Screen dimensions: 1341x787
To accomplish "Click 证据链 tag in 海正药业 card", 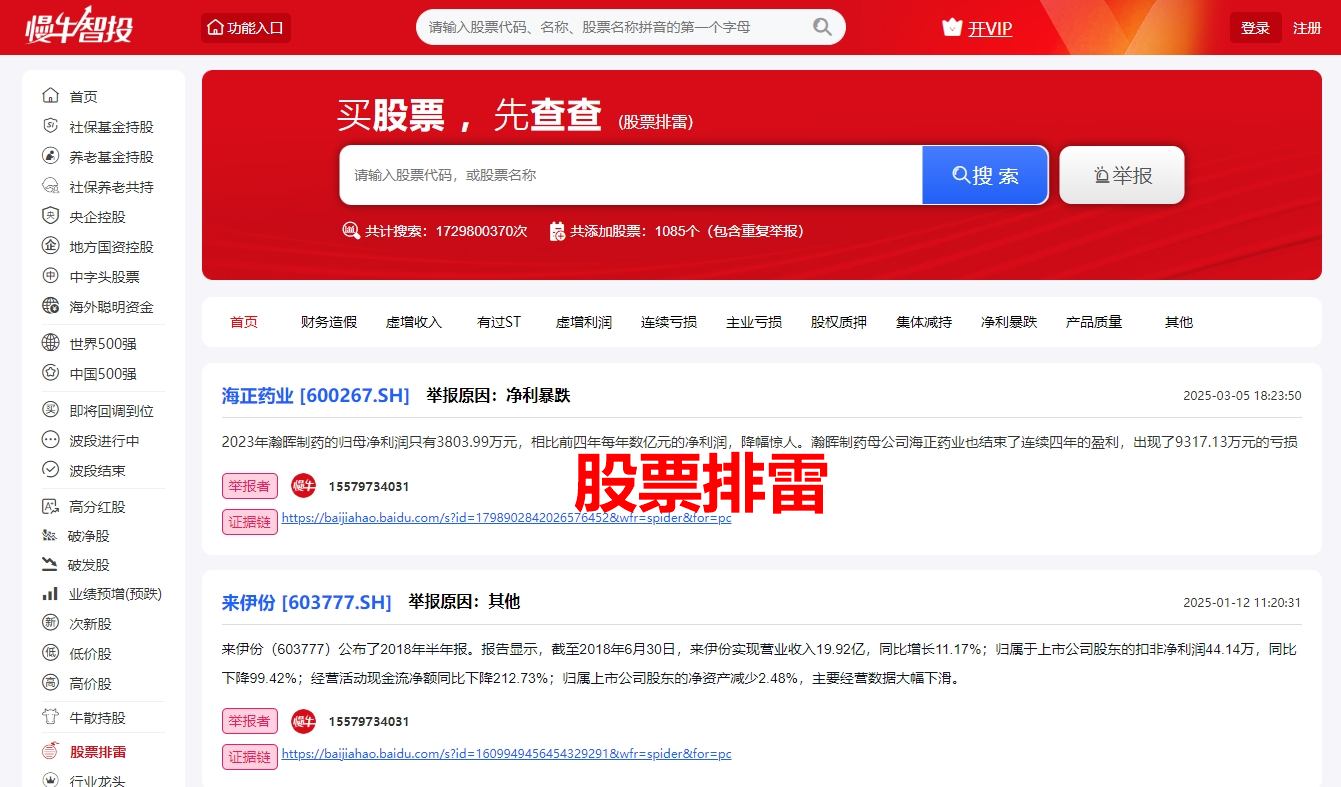I will (x=250, y=522).
